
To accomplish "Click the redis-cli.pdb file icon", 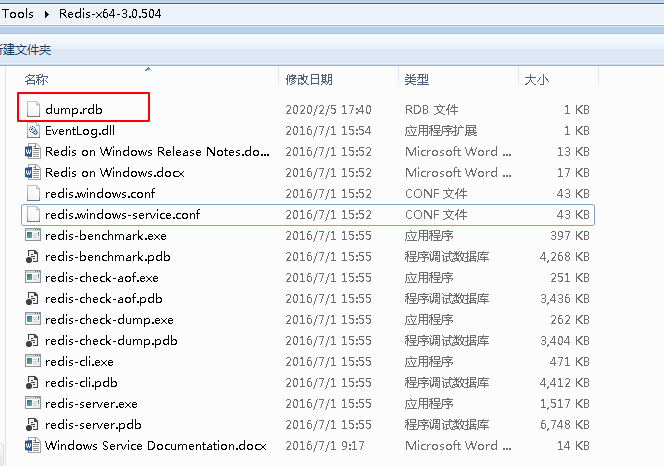I will point(33,382).
